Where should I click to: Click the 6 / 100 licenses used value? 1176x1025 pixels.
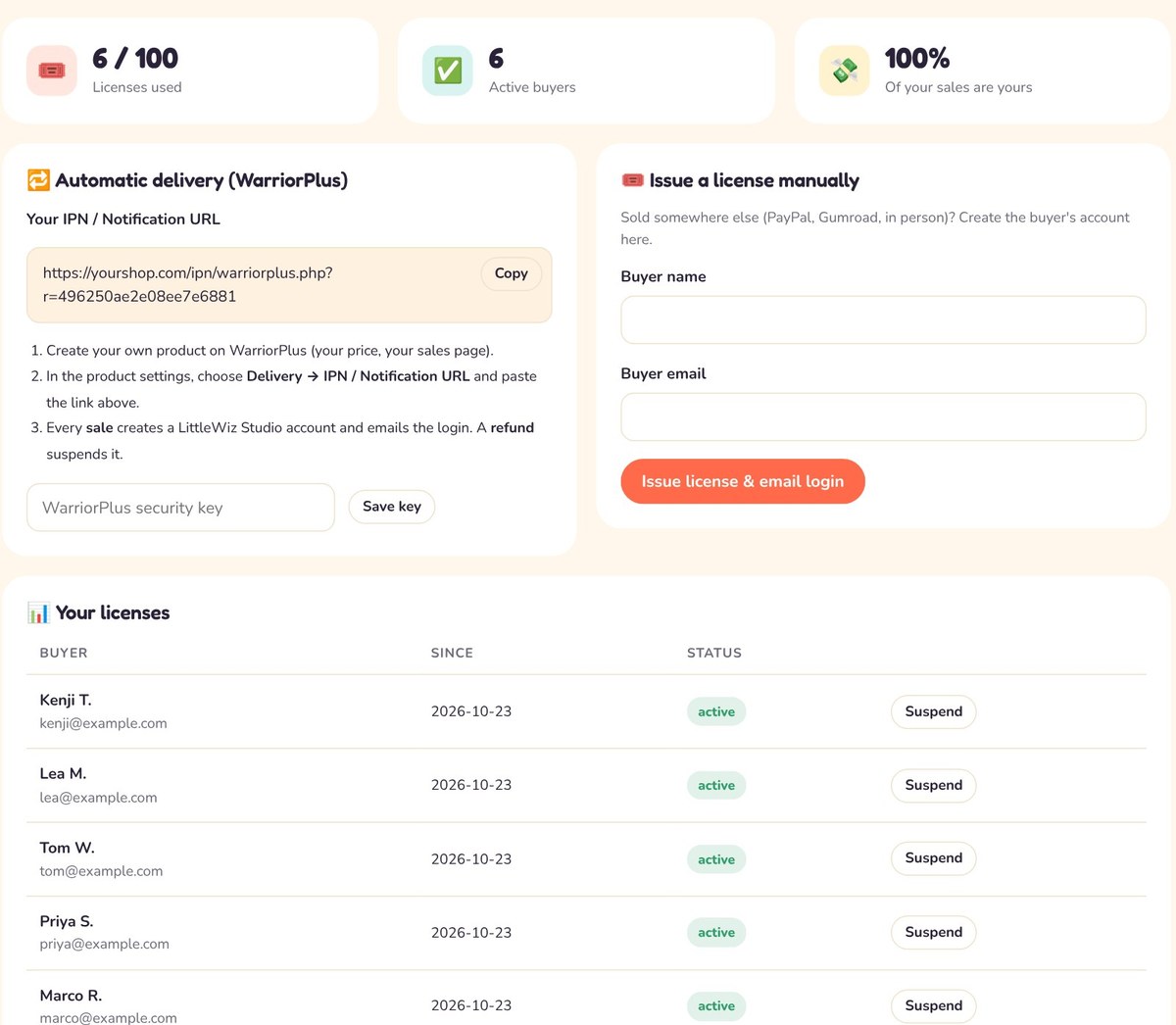(135, 59)
